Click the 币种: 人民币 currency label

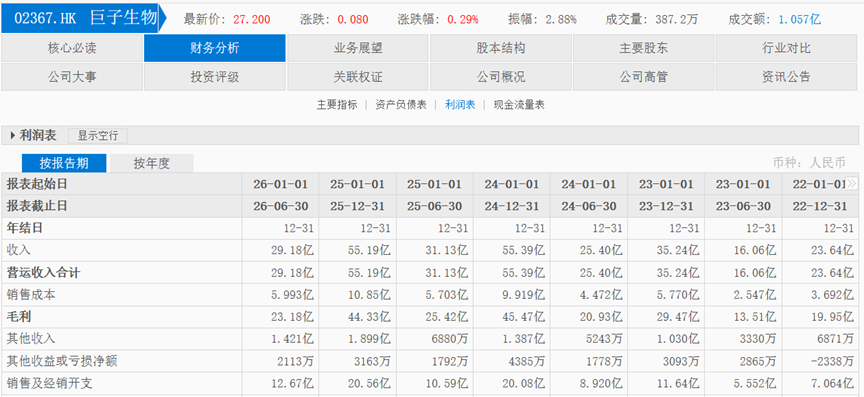[809, 163]
